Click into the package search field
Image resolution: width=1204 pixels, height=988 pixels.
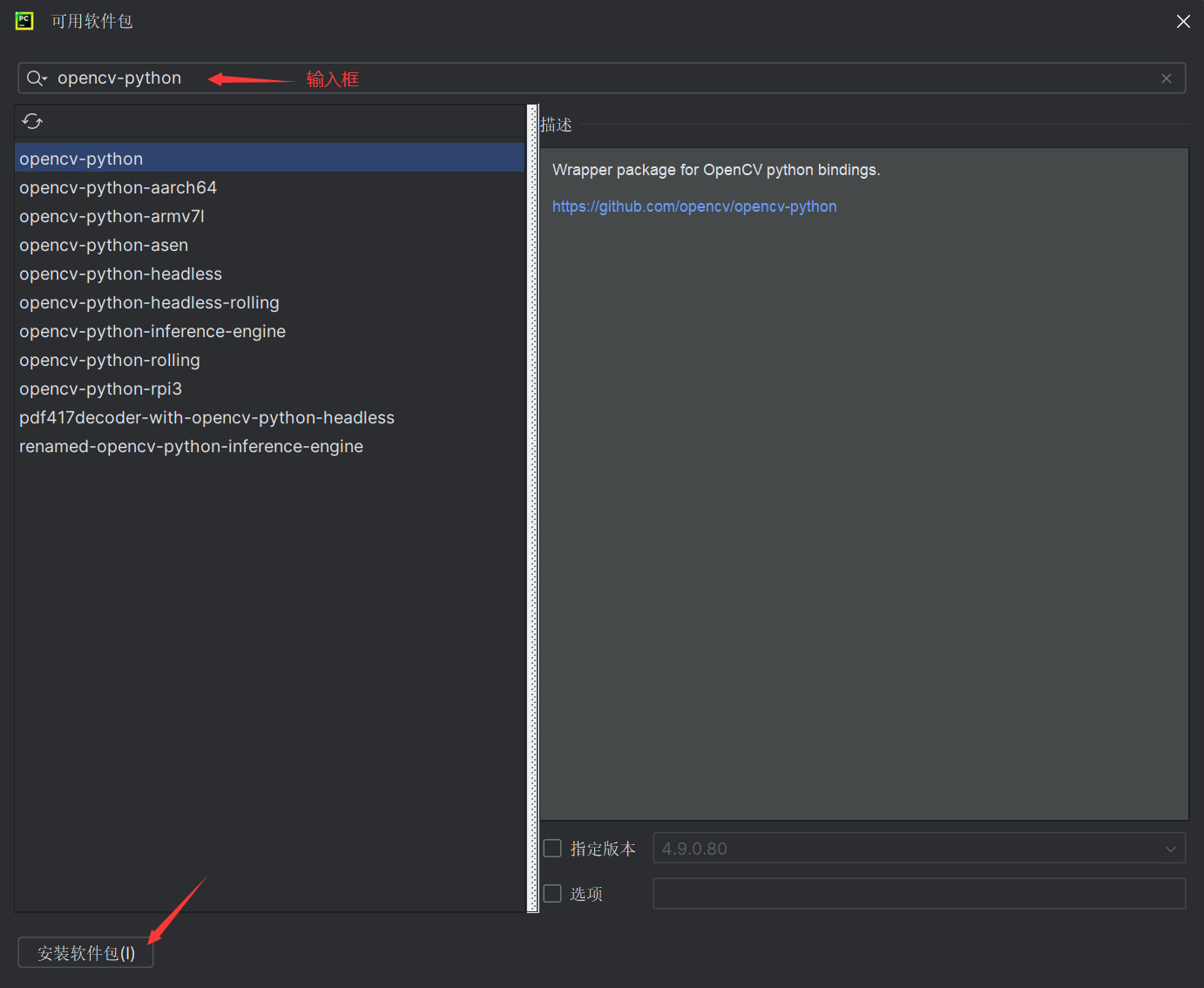point(610,78)
